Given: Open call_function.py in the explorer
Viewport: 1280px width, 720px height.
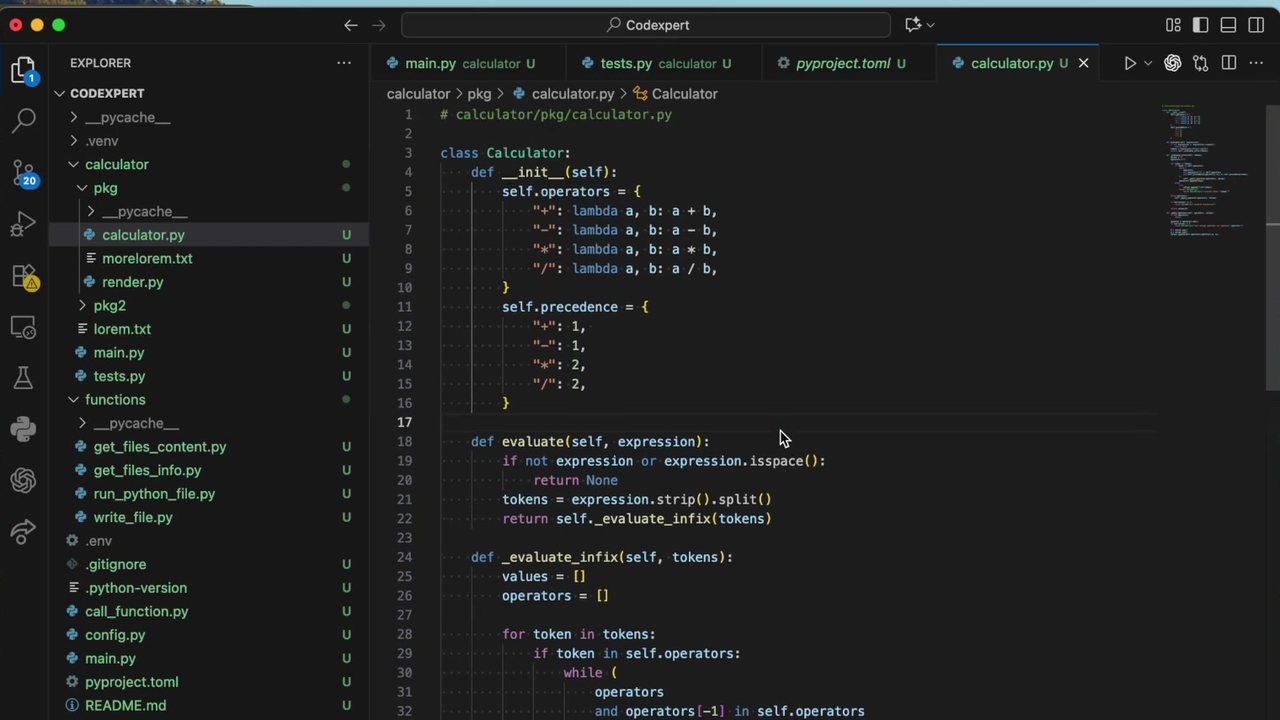Looking at the screenshot, I should pos(209,611).
